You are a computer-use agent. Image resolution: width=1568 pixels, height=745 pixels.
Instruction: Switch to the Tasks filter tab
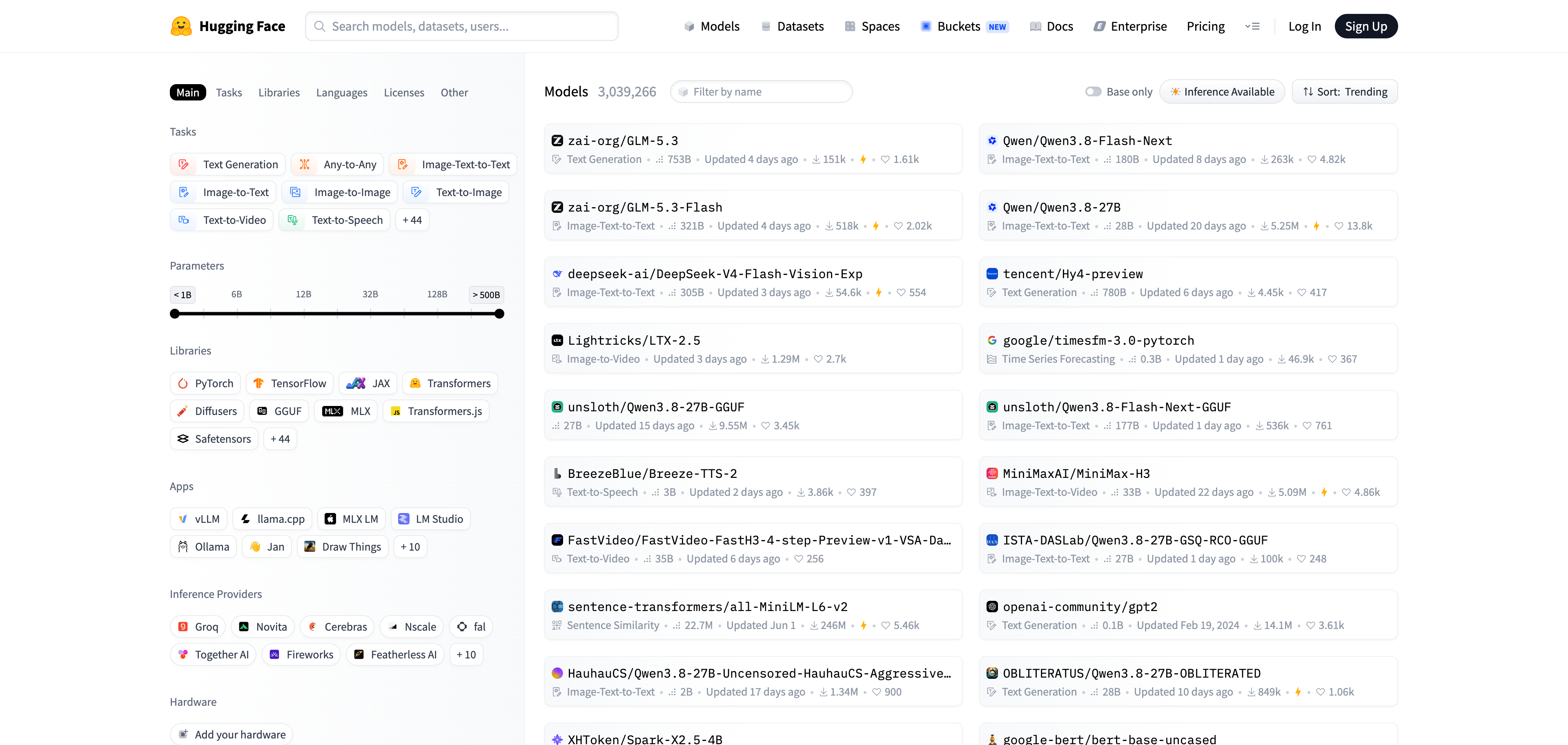point(229,93)
